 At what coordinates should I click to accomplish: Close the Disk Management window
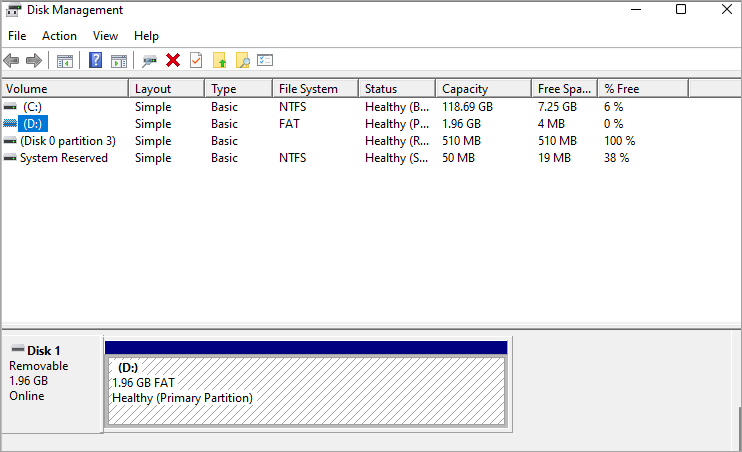[727, 9]
